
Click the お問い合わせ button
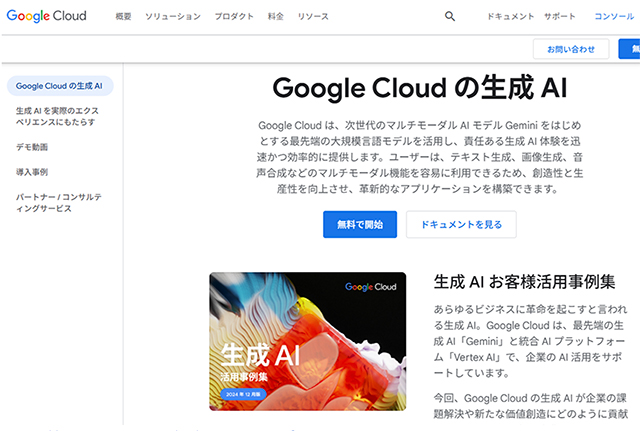tap(571, 49)
